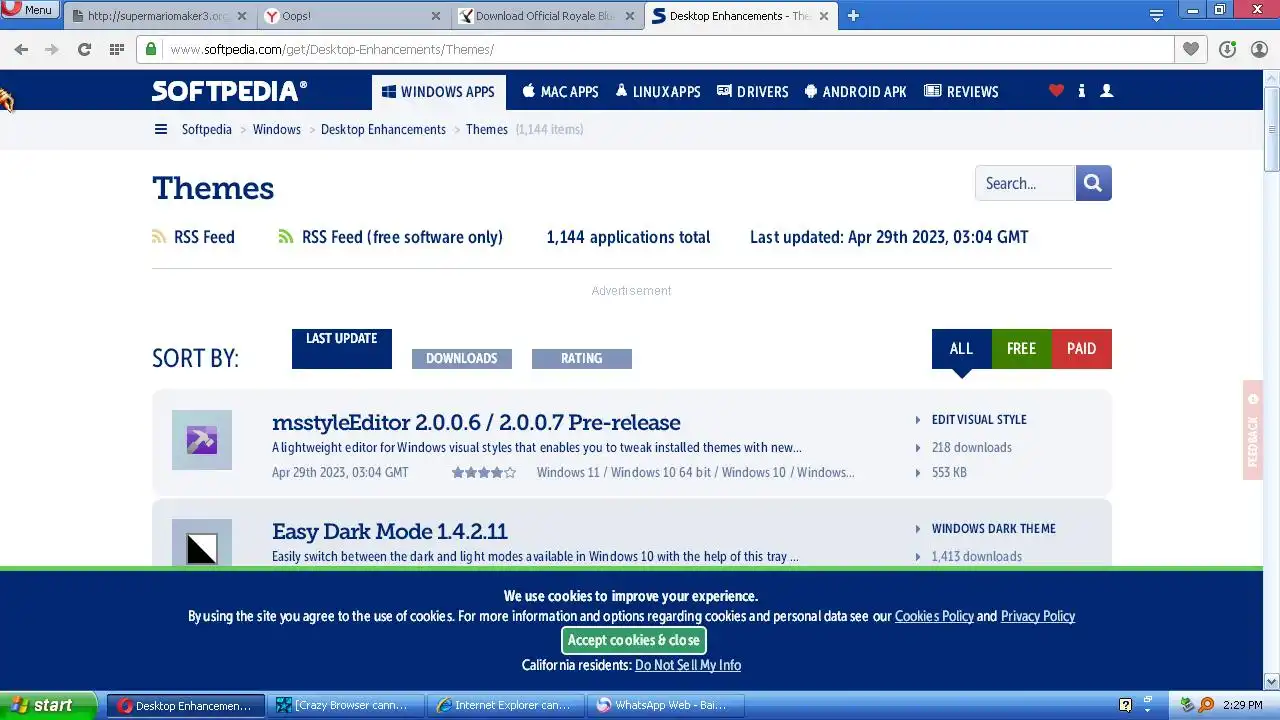Switch to WhatsApp Web taskbar item
Screen dimensions: 1280x720
[666, 705]
